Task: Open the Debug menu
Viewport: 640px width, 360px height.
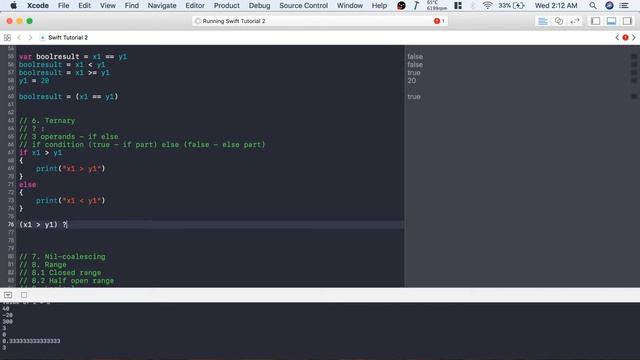Action: pos(259,5)
